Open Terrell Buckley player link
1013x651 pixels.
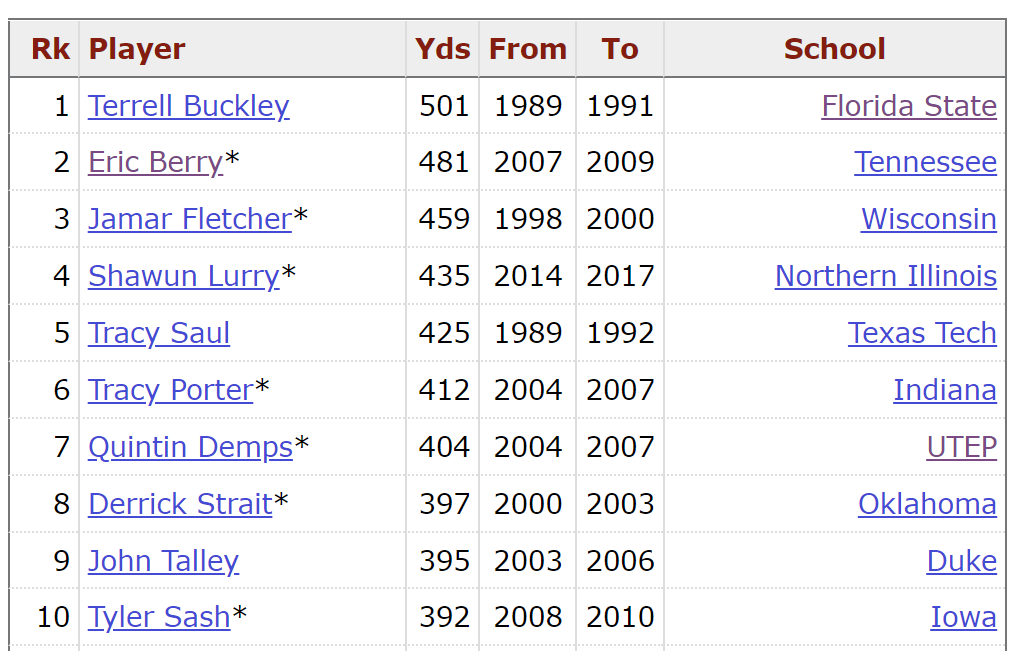189,106
